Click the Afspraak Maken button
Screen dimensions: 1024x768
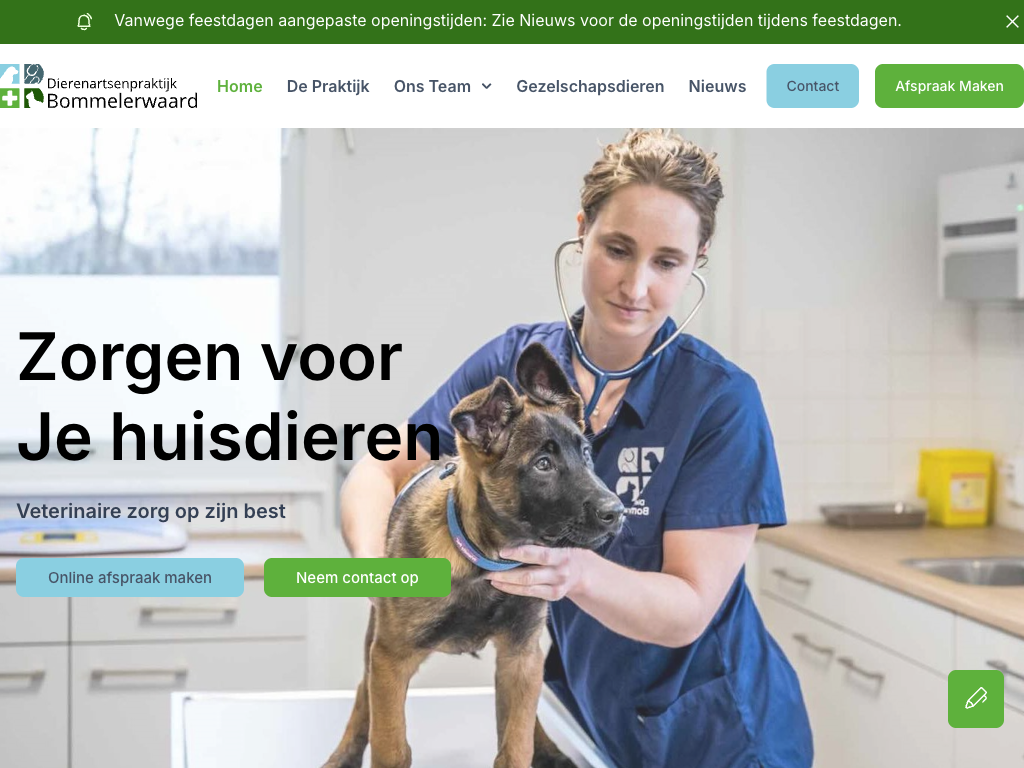click(949, 86)
